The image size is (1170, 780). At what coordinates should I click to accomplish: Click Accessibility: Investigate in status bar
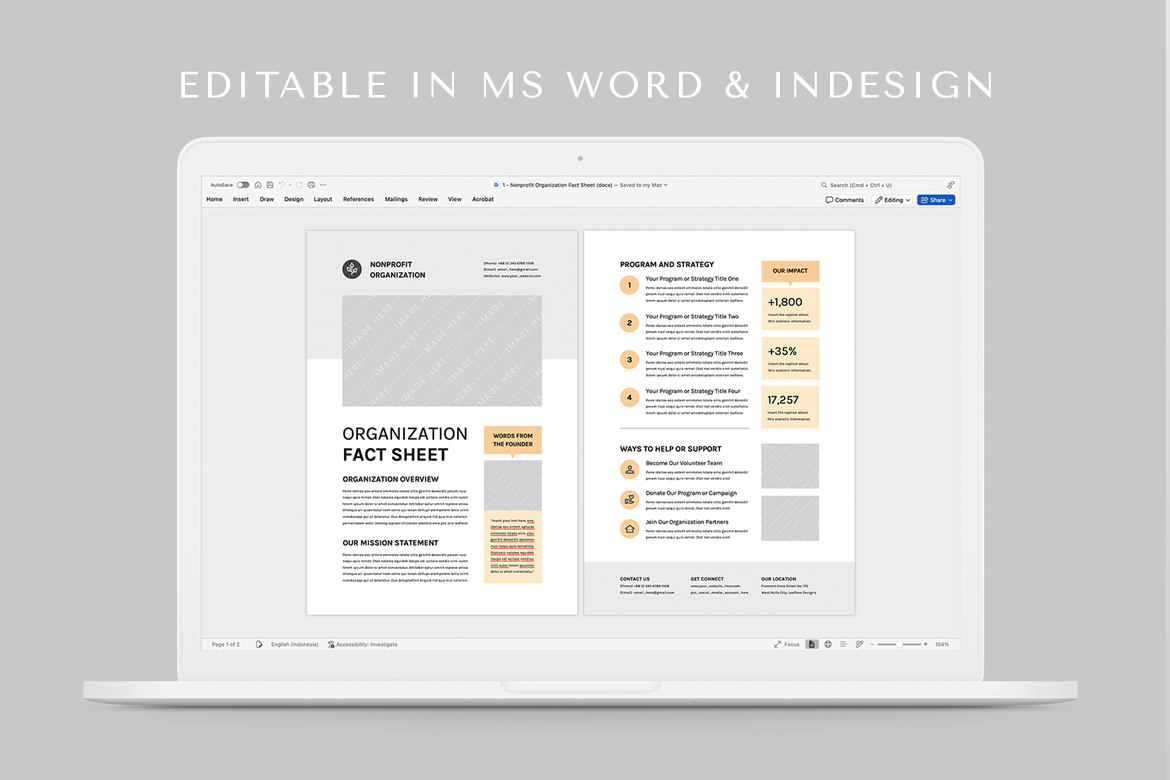tap(363, 644)
